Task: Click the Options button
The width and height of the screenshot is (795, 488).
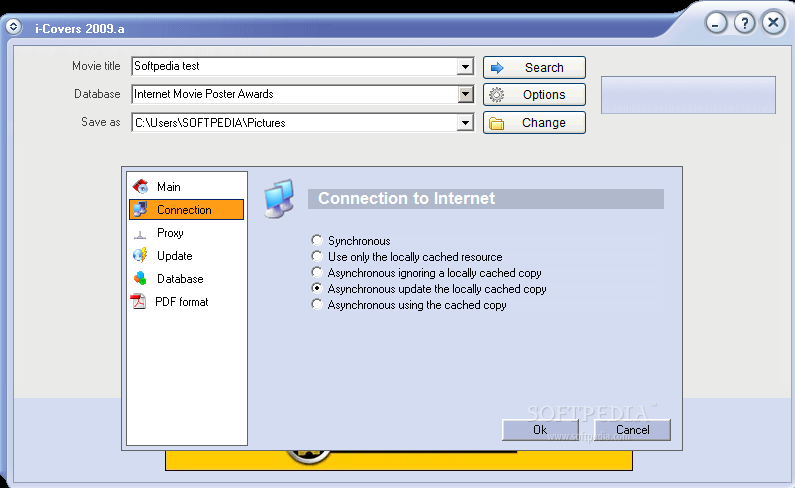Action: [534, 95]
